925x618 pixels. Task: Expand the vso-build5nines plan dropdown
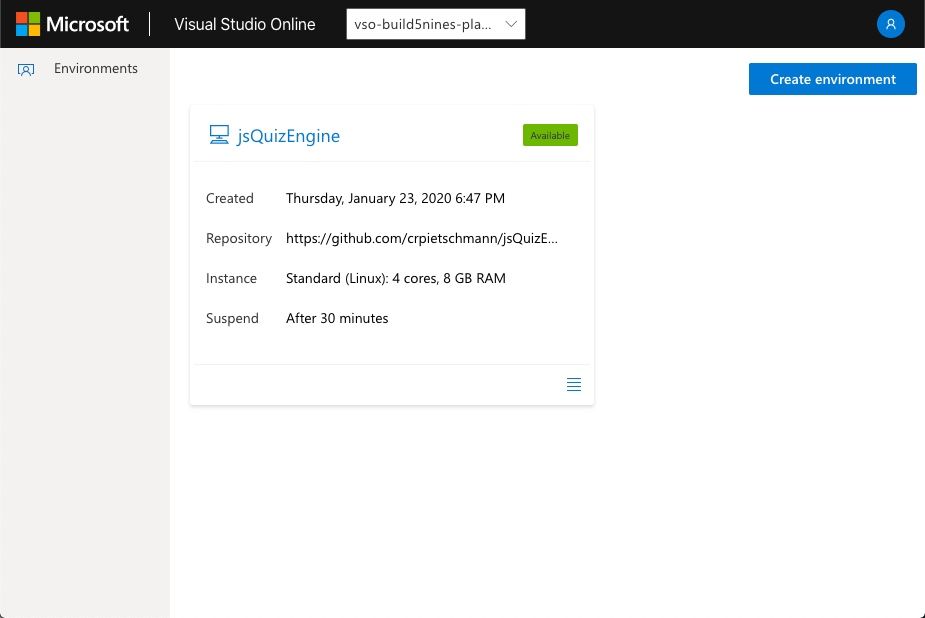pyautogui.click(x=435, y=24)
